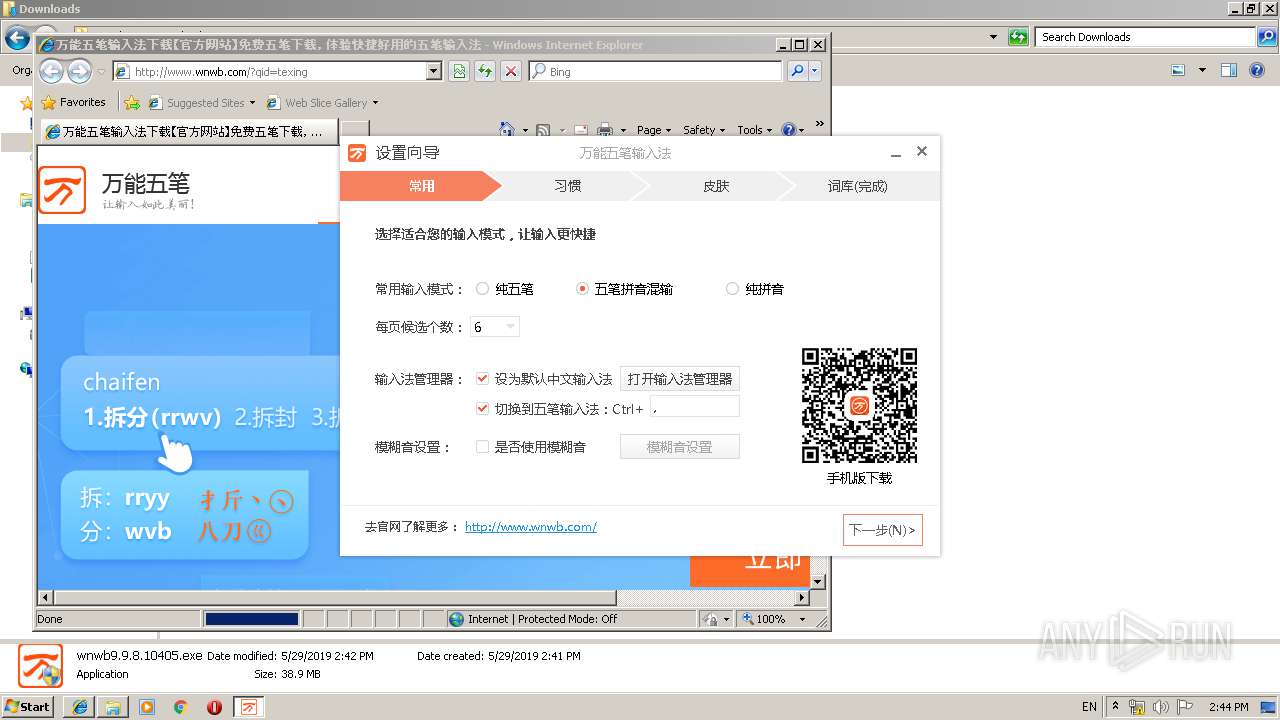1280x720 pixels.
Task: Click the QR code for mobile download
Action: click(859, 405)
